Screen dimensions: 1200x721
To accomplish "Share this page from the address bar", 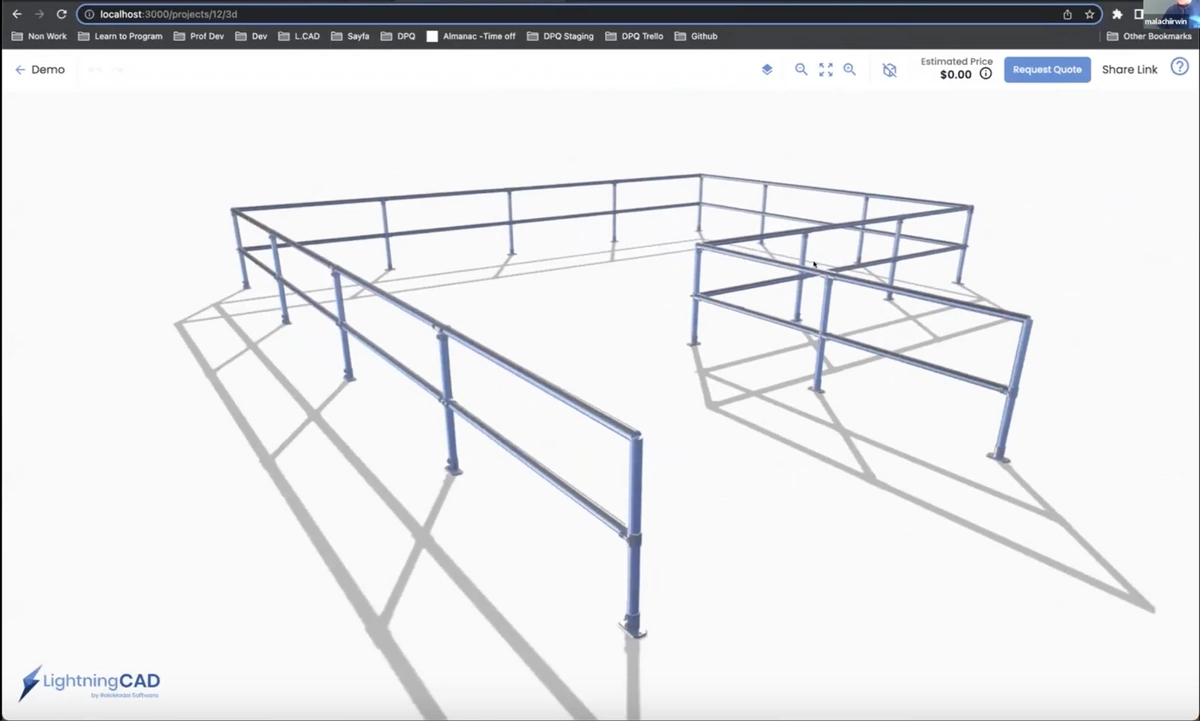I will click(x=1067, y=14).
